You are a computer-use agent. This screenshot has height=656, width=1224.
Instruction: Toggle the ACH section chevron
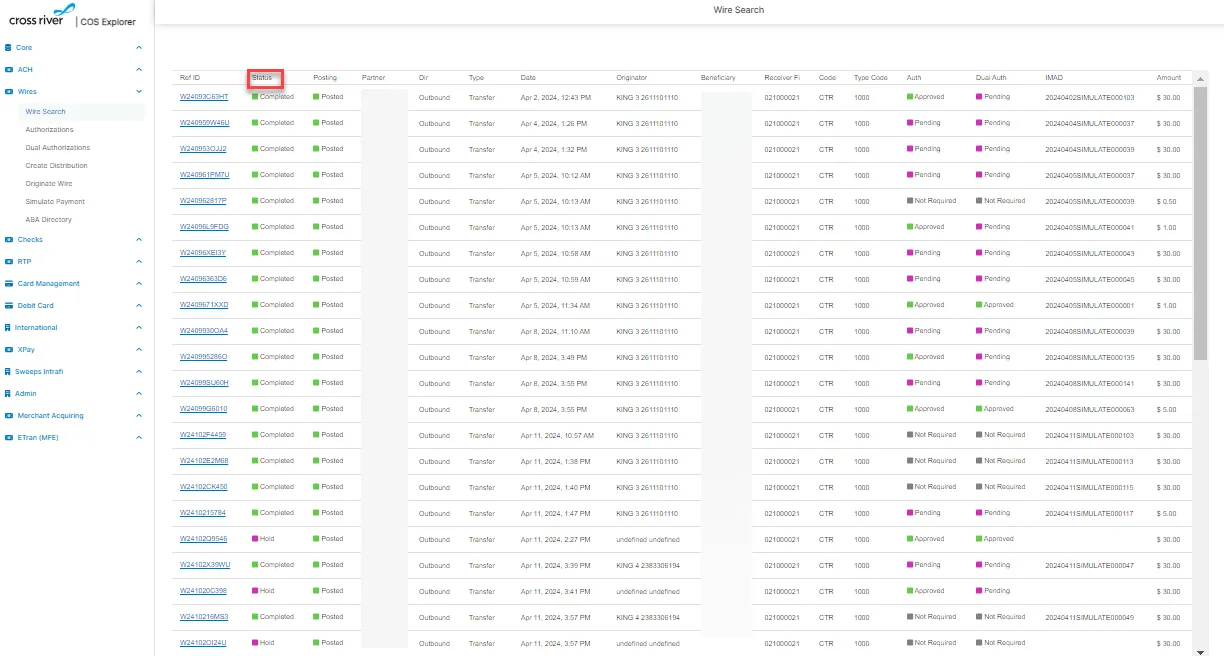[139, 69]
